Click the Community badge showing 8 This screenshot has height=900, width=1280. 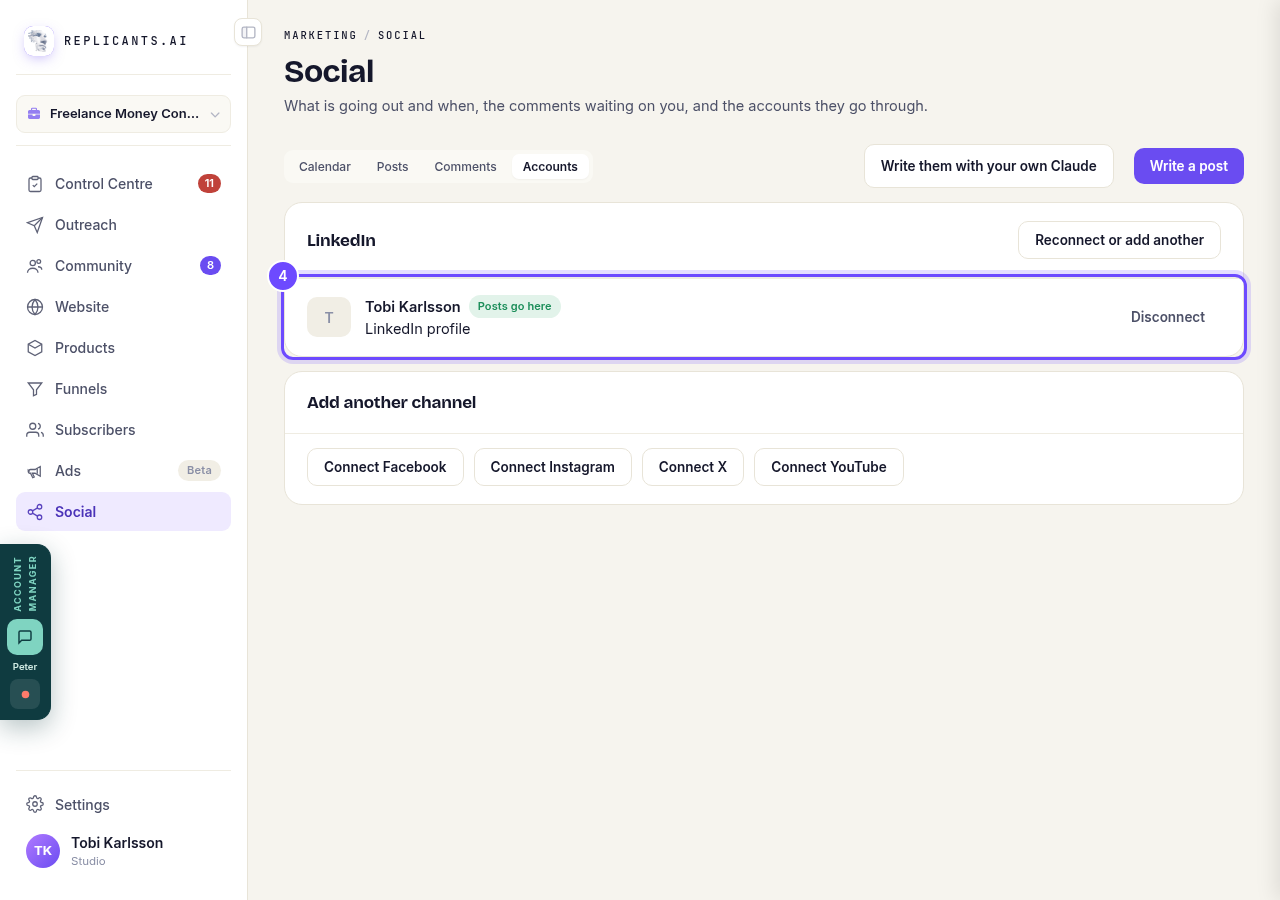(210, 266)
